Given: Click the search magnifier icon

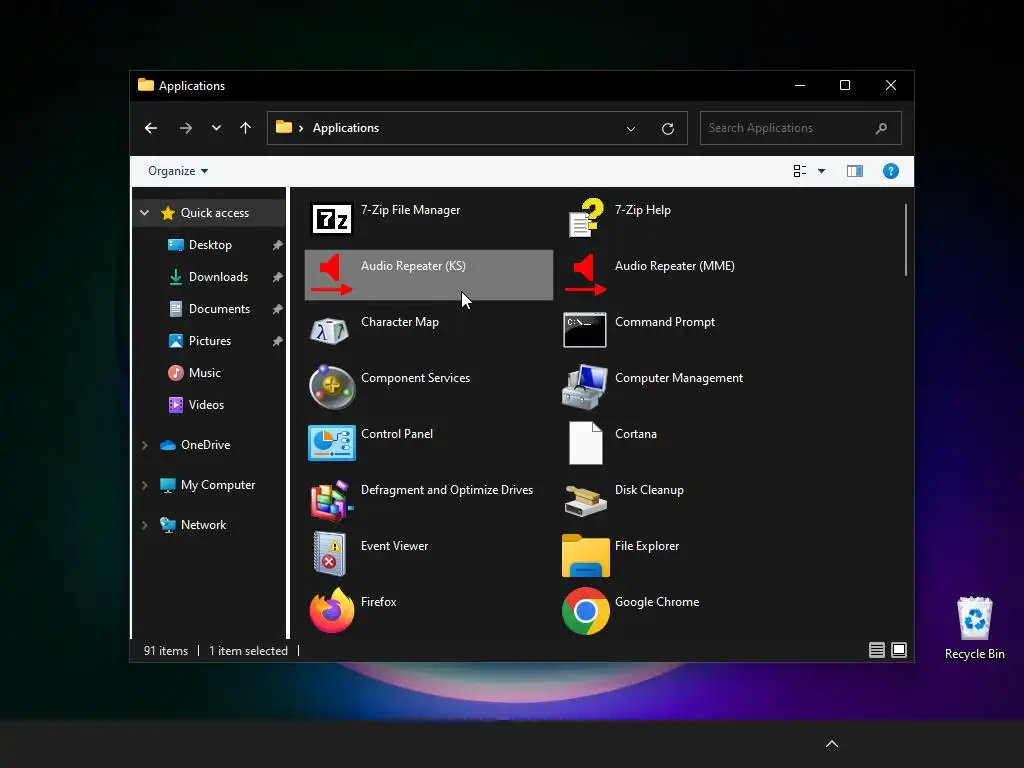Looking at the screenshot, I should coord(881,128).
